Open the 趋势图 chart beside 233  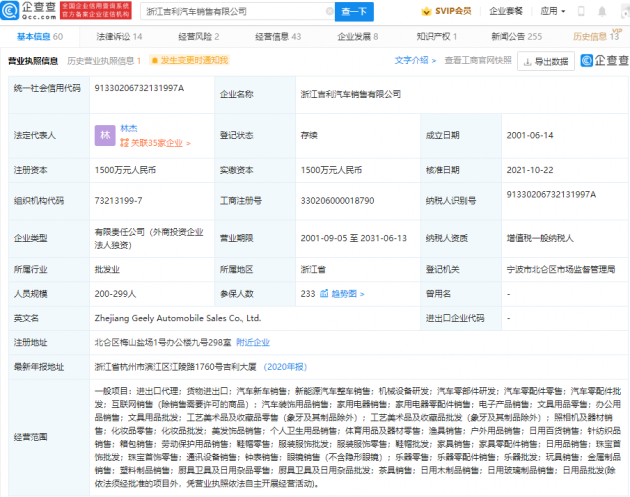pos(343,294)
